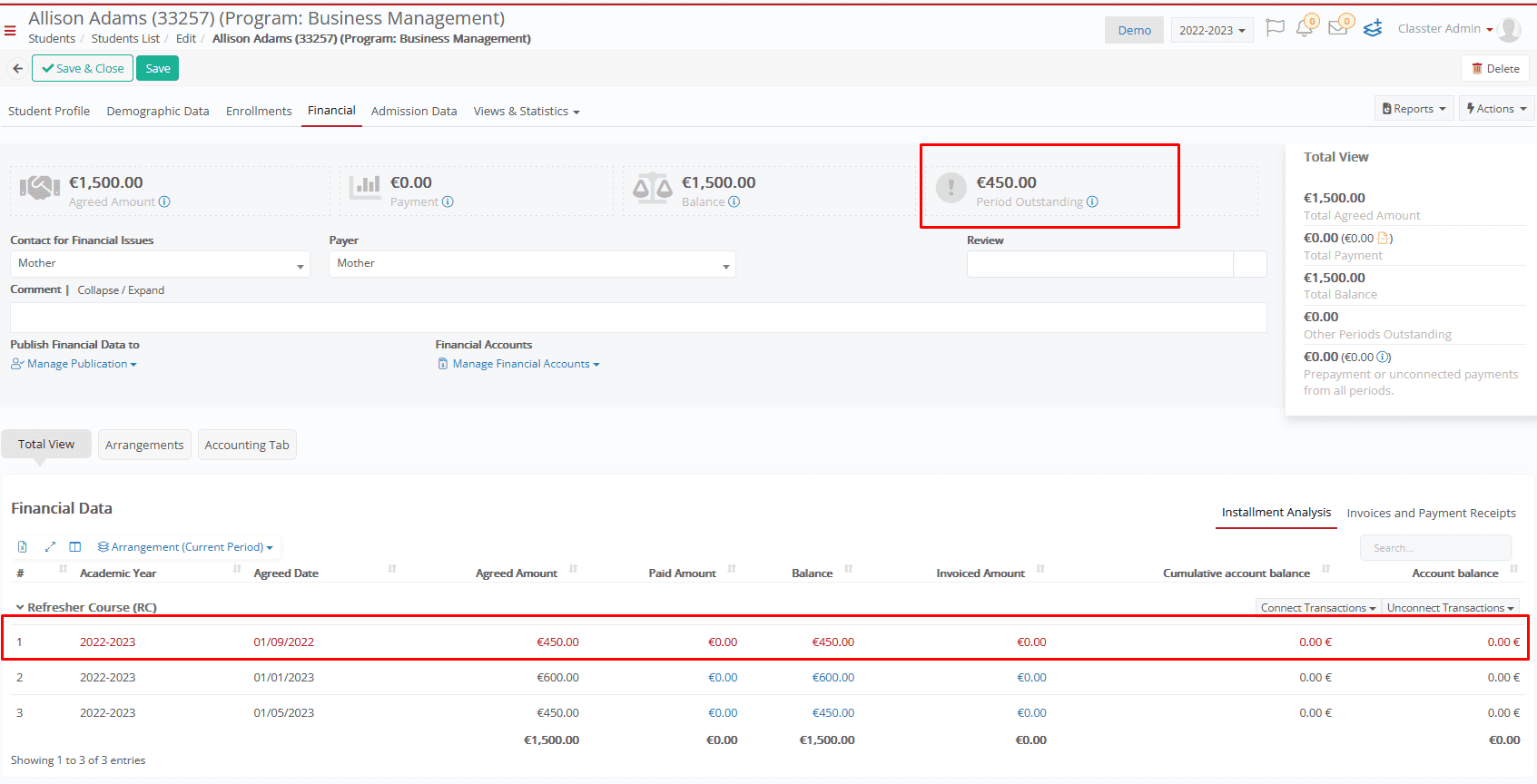Image resolution: width=1537 pixels, height=784 pixels.
Task: Click into the Review input field
Action: click(x=1100, y=264)
